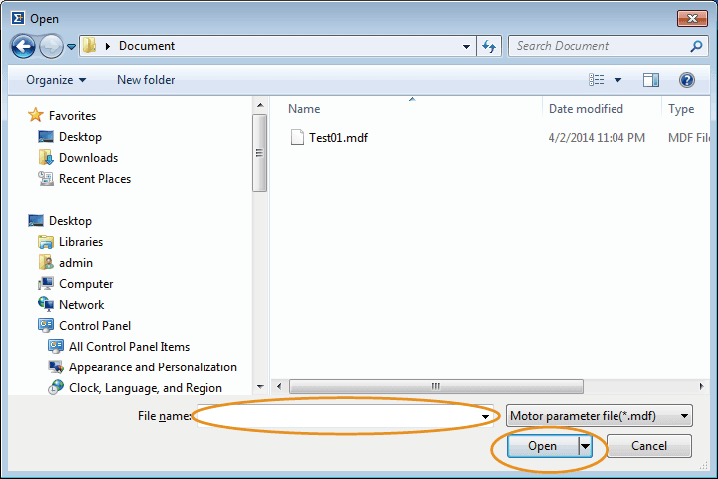Expand the File name history dropdown arrow
The width and height of the screenshot is (718, 479).
tap(487, 416)
